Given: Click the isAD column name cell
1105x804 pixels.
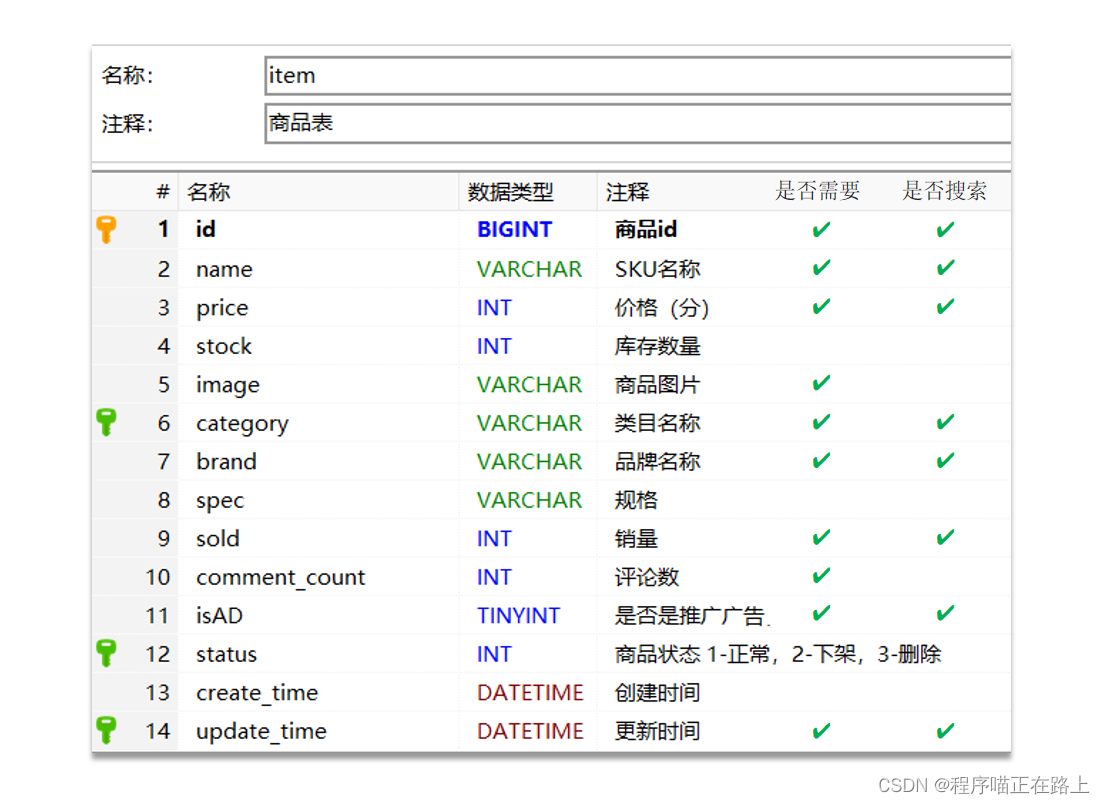Looking at the screenshot, I should (219, 616).
